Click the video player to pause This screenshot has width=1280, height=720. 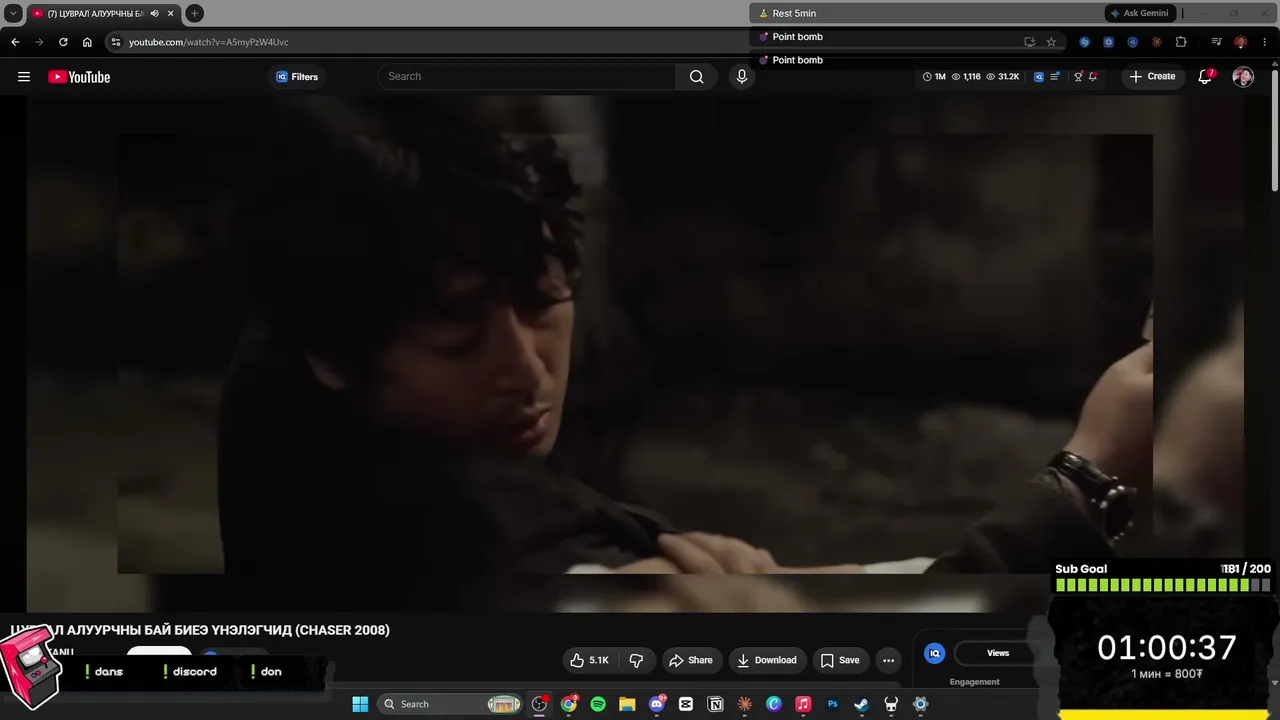[635, 354]
